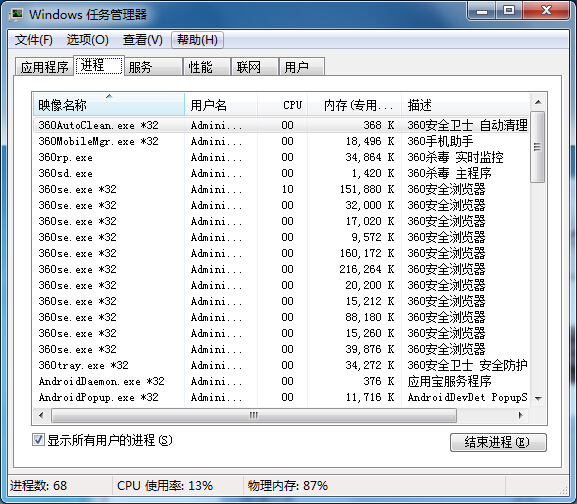Select 360se.exe using 15,212 K memory
The image size is (577, 504).
tap(281, 301)
